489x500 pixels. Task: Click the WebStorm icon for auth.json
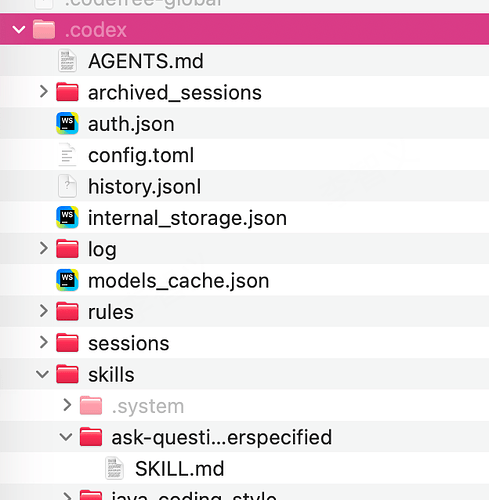[x=67, y=123]
